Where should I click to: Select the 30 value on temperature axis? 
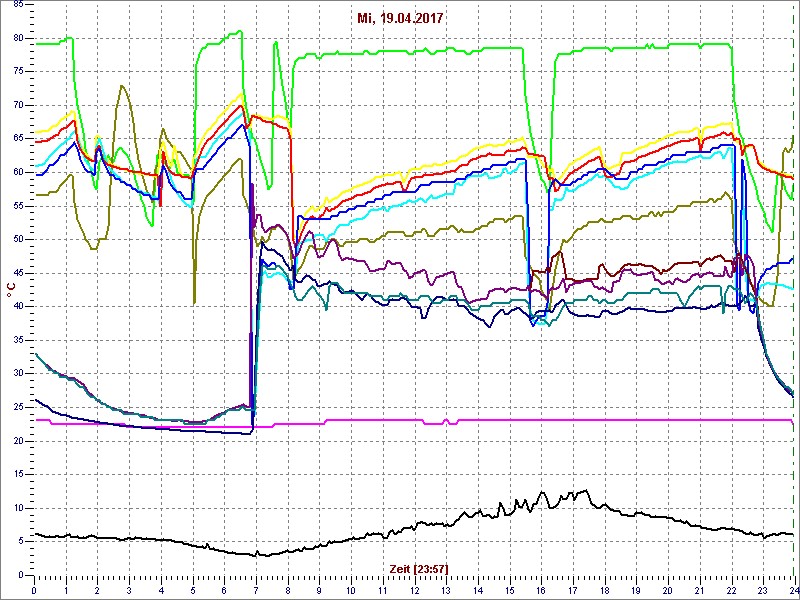(17, 373)
